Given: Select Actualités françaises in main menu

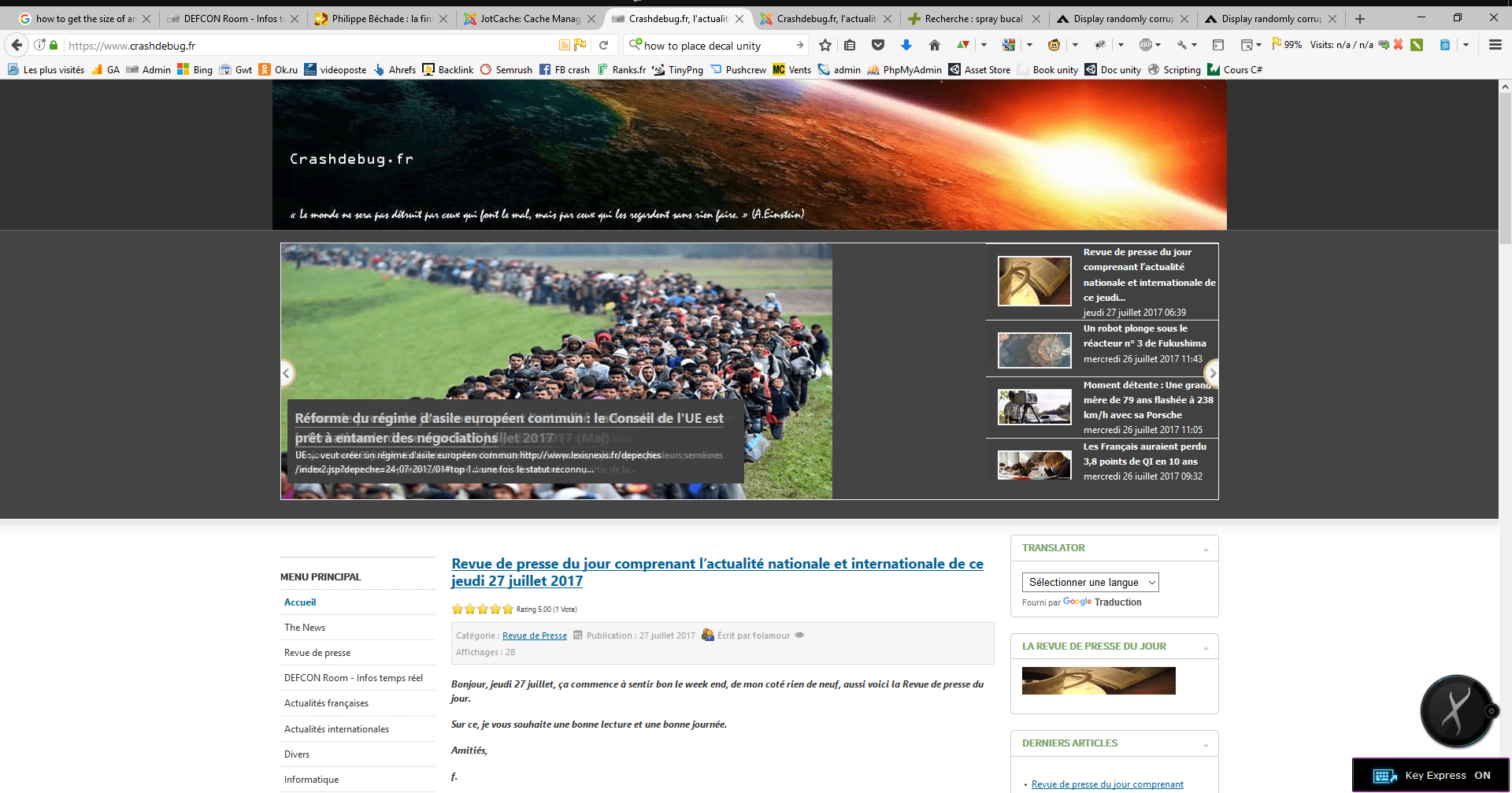Looking at the screenshot, I should [326, 703].
